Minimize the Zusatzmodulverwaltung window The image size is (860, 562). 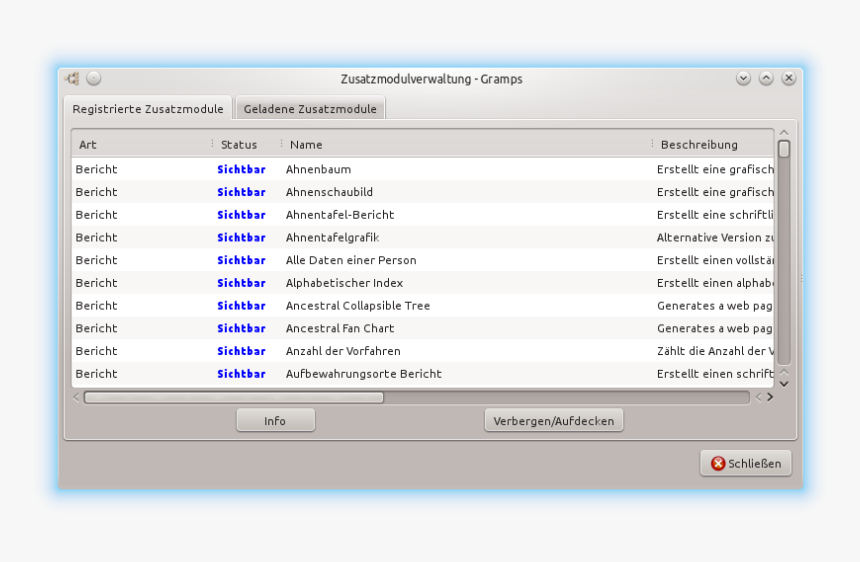(743, 78)
